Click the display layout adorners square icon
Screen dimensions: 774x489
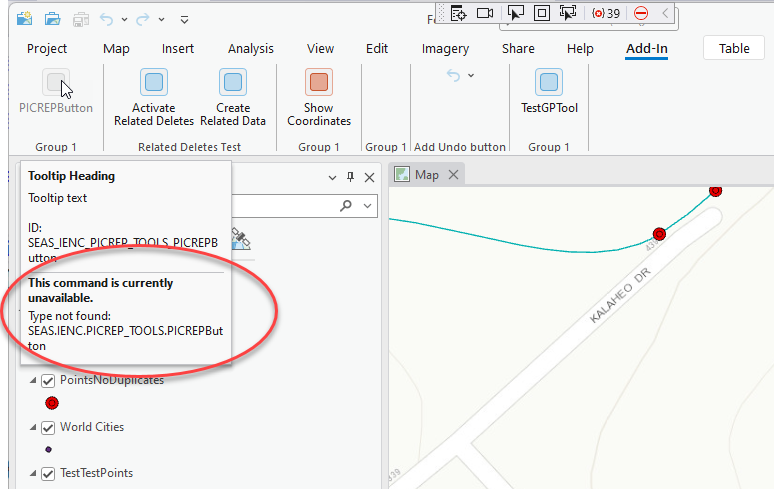point(542,13)
